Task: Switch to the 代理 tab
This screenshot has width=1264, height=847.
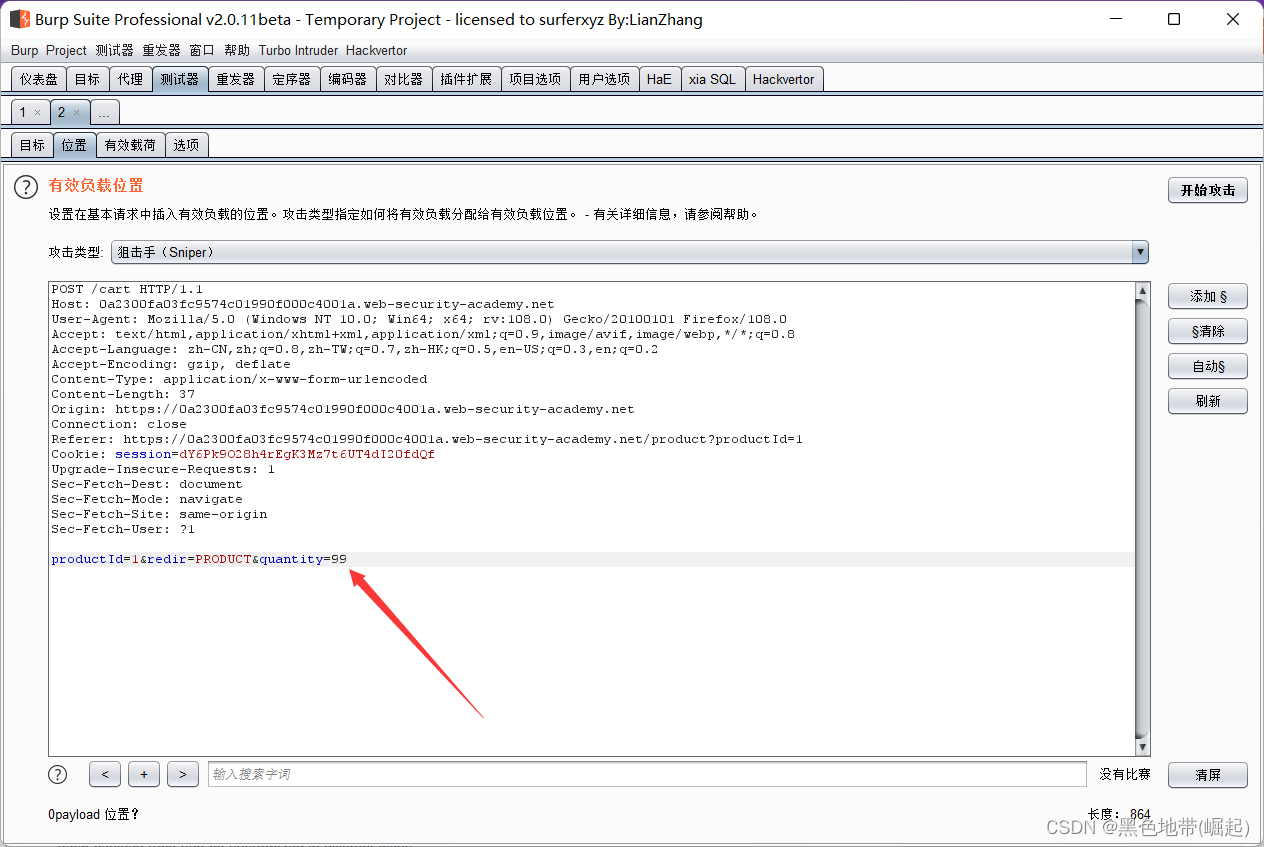Action: [x=130, y=79]
